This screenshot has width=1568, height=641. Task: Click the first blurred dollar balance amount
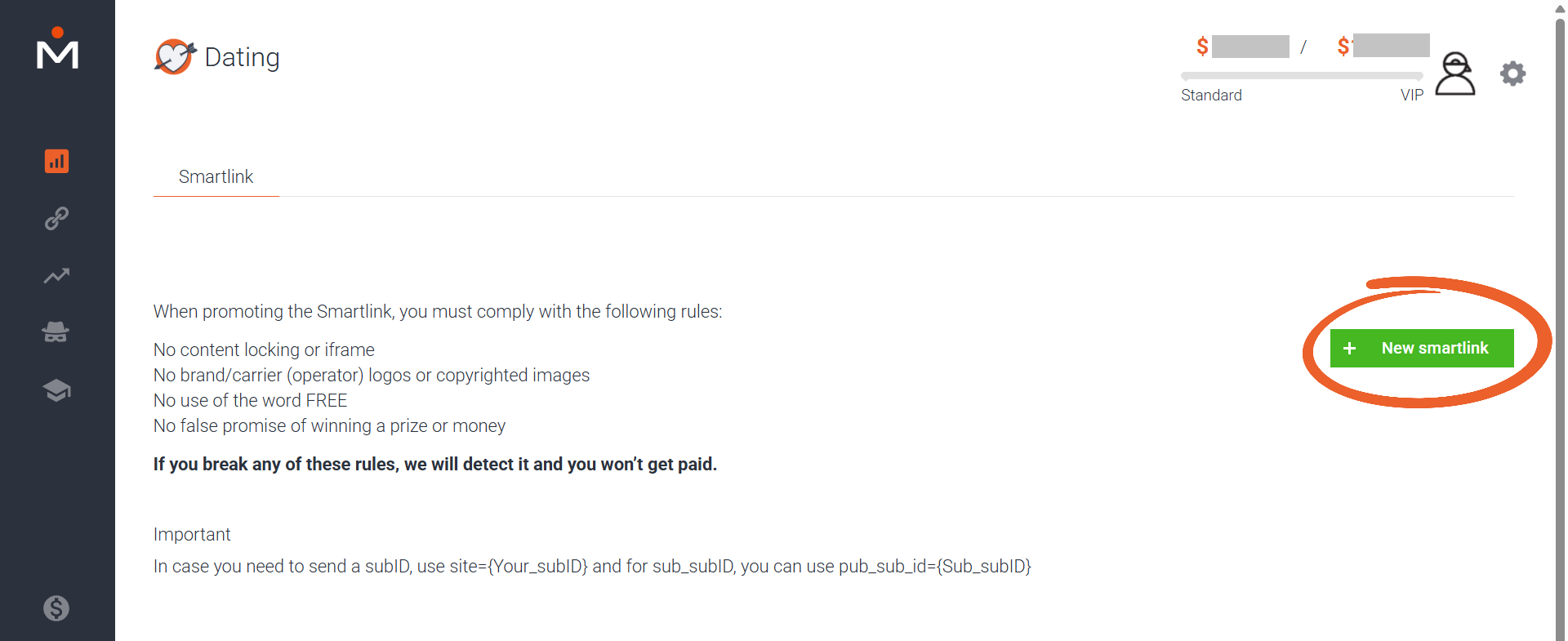point(1243,47)
